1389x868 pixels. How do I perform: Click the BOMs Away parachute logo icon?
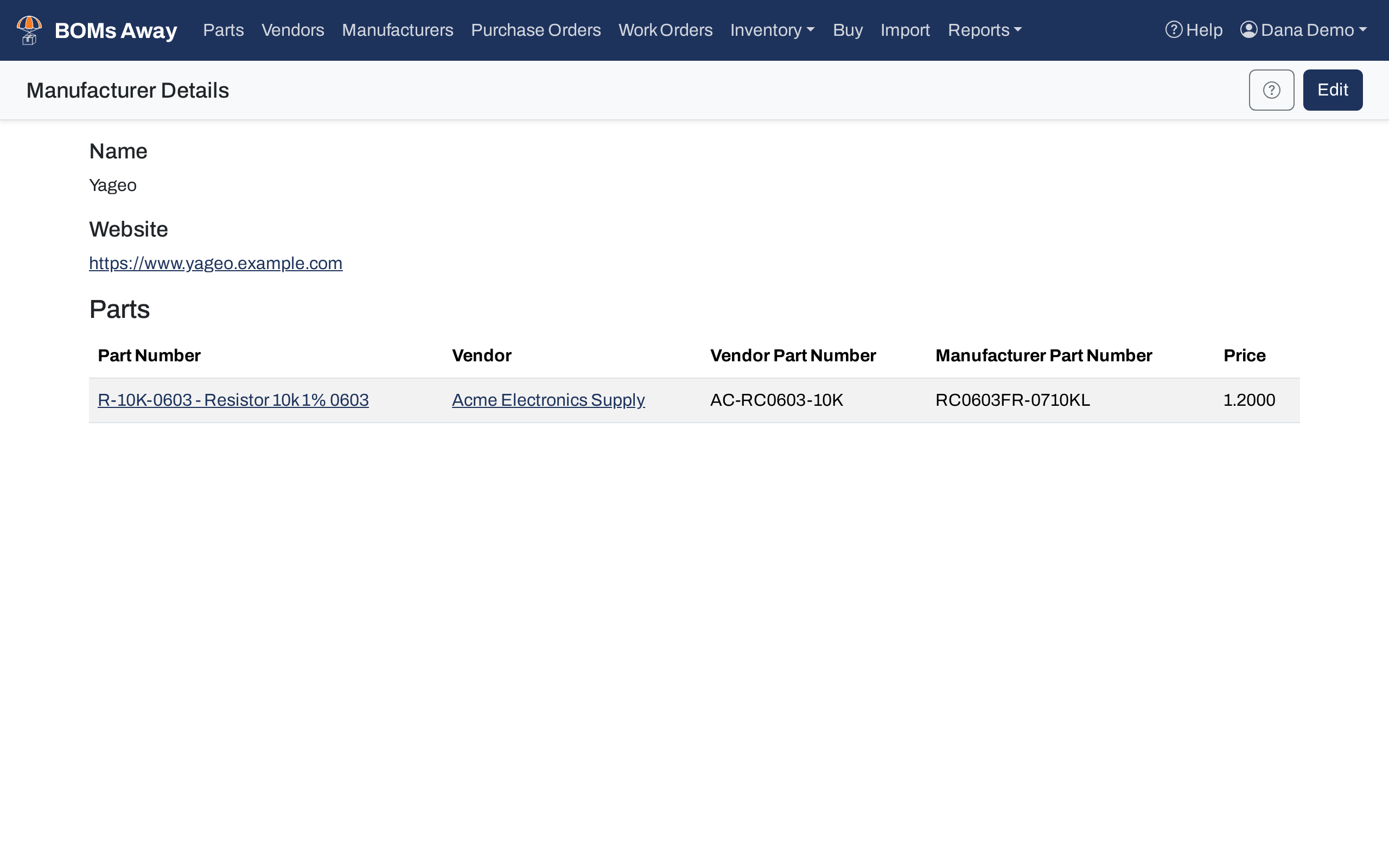[x=29, y=30]
